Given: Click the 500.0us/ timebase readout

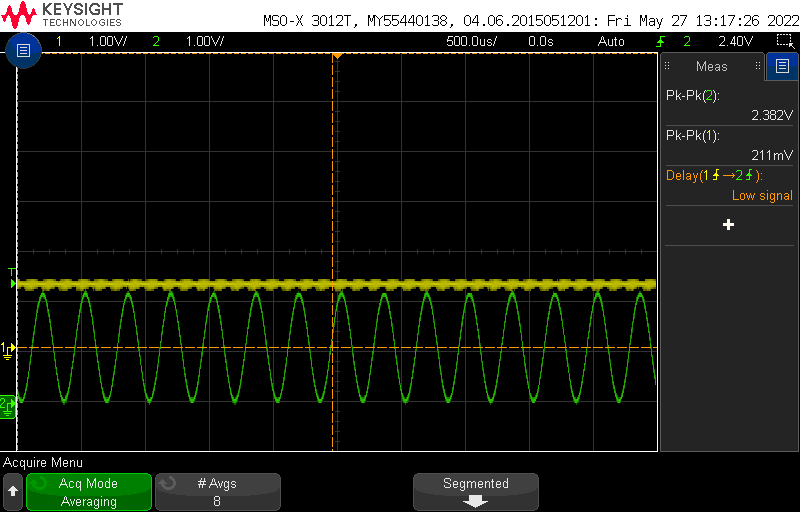Looking at the screenshot, I should [x=471, y=41].
